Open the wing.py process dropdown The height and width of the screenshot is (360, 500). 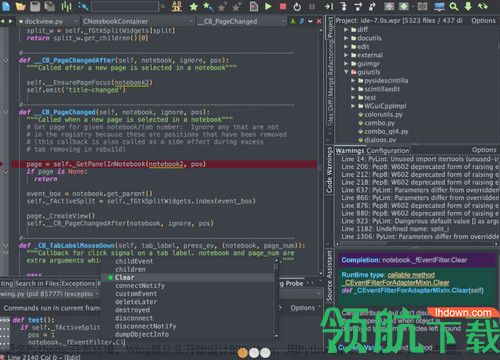coord(50,294)
